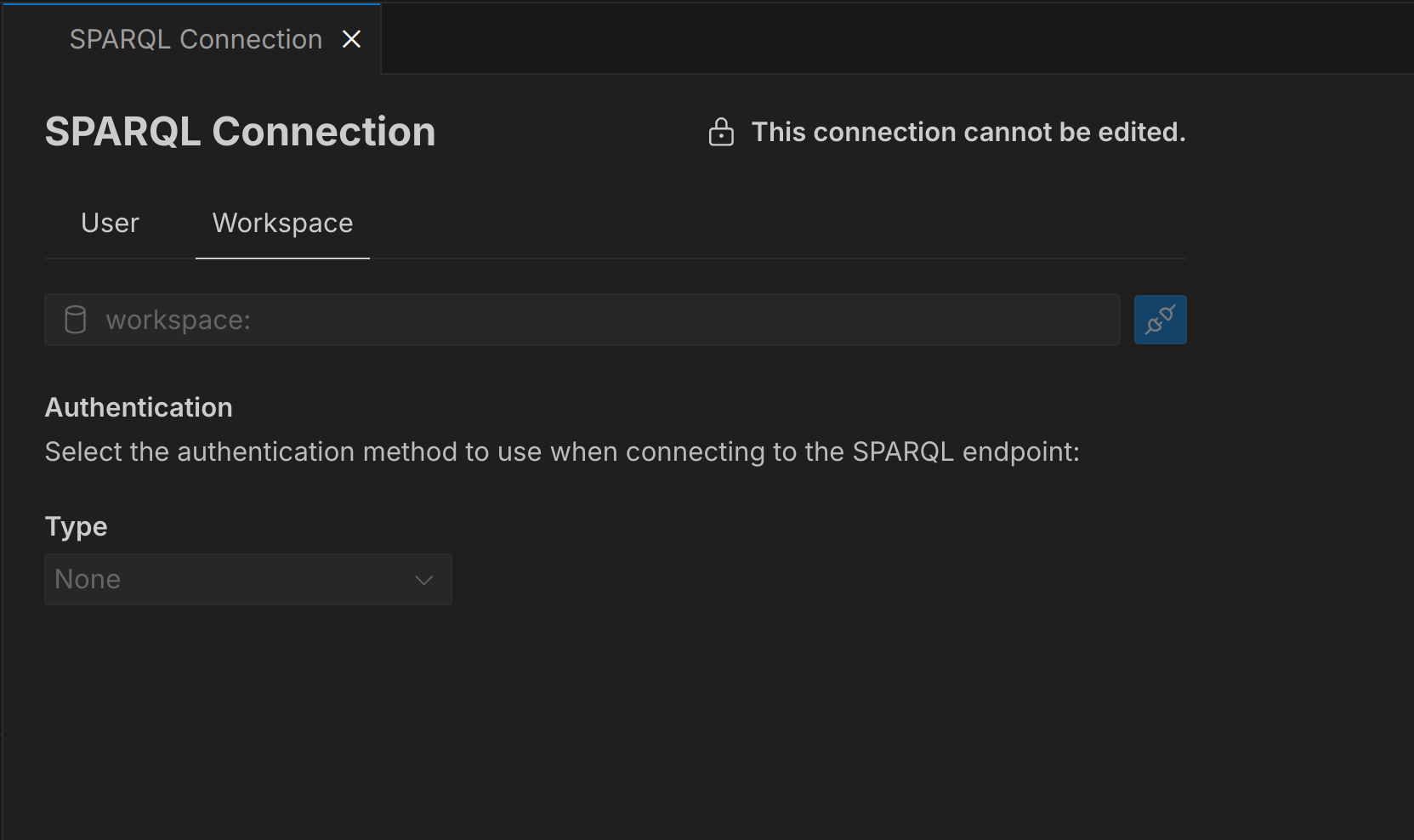Click the workspace: placeholder text
The image size is (1414, 840).
[177, 320]
